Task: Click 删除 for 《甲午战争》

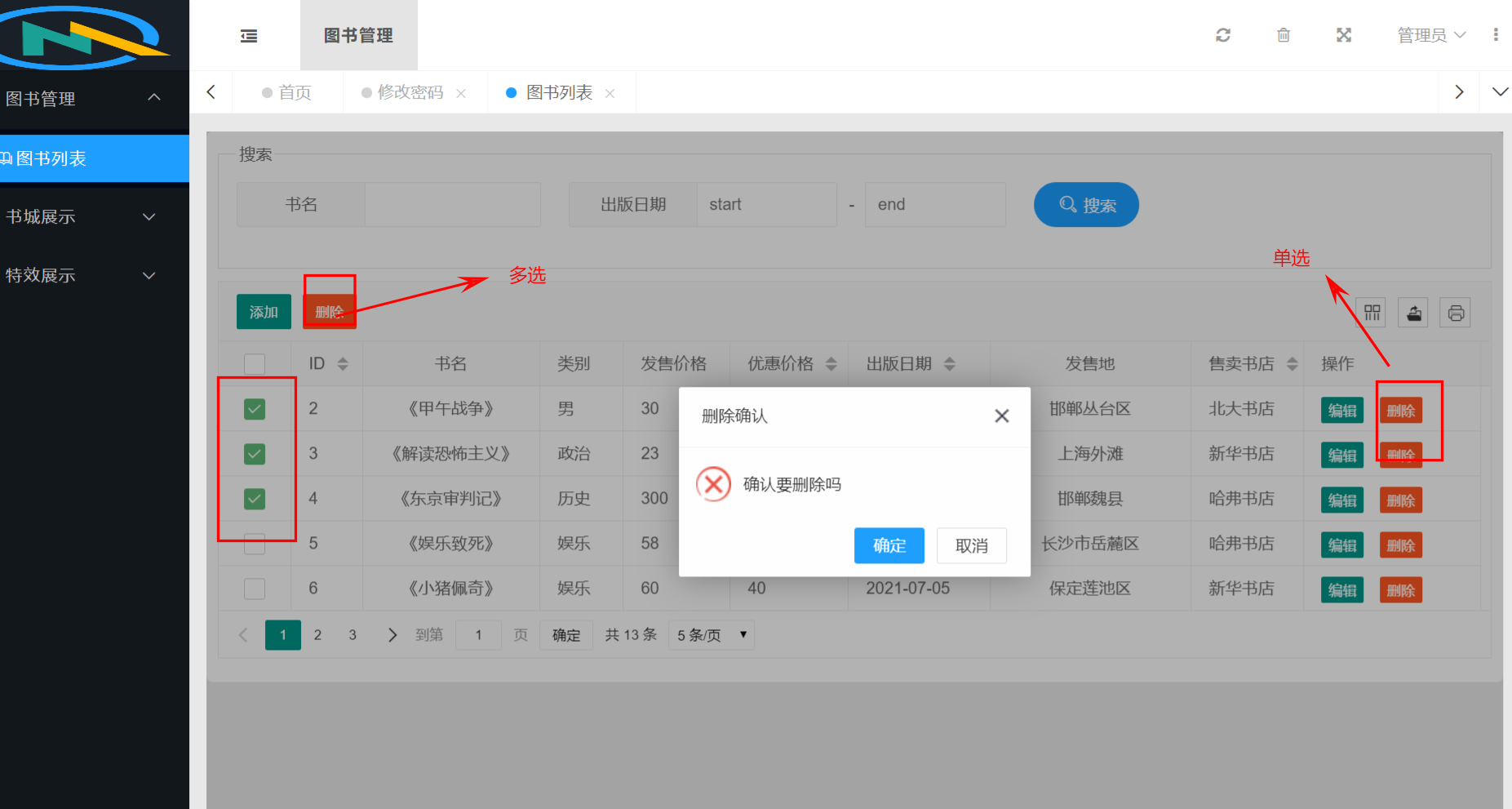Action: point(1401,410)
